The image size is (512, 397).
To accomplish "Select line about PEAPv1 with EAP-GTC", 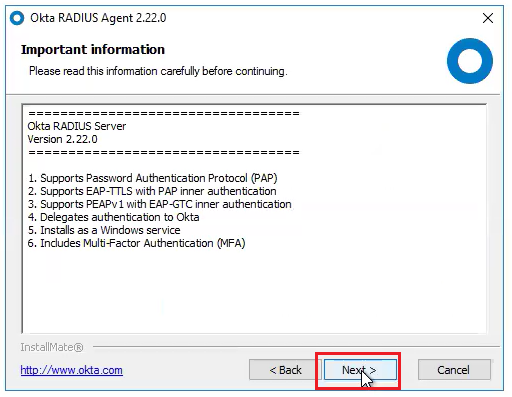I will coord(160,204).
